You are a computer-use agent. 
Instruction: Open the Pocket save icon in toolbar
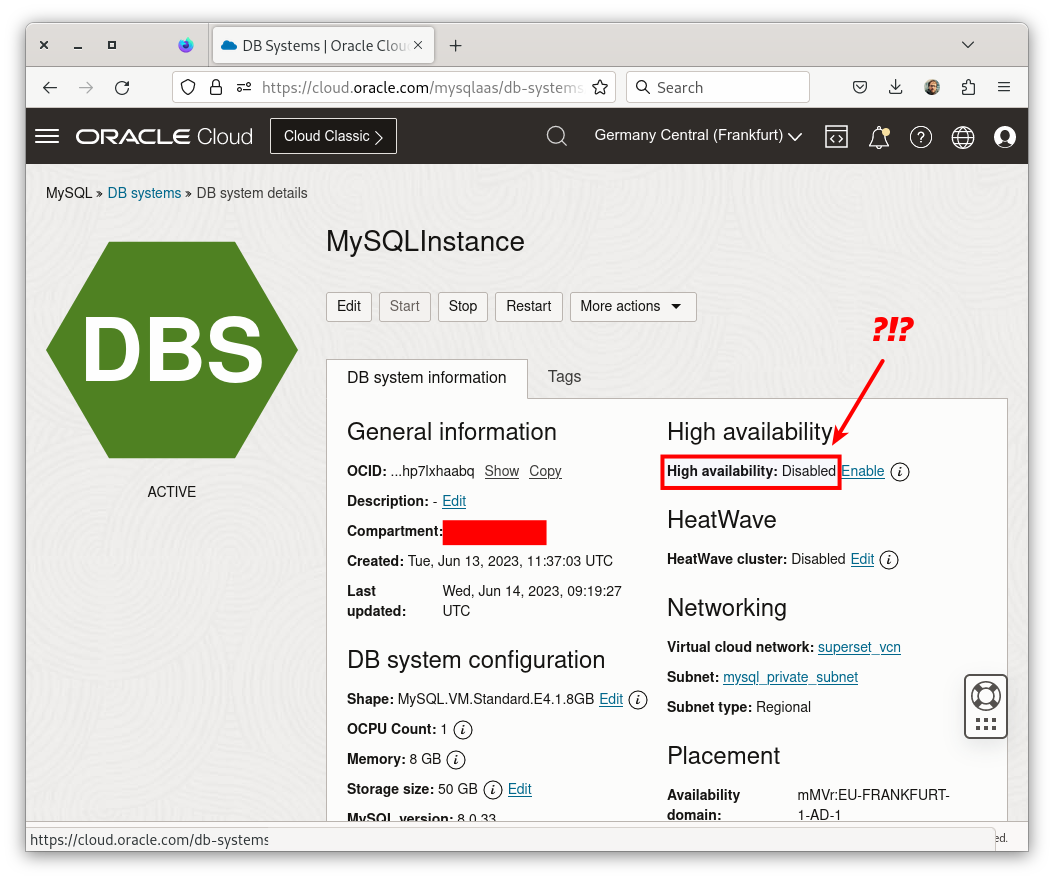coord(860,87)
